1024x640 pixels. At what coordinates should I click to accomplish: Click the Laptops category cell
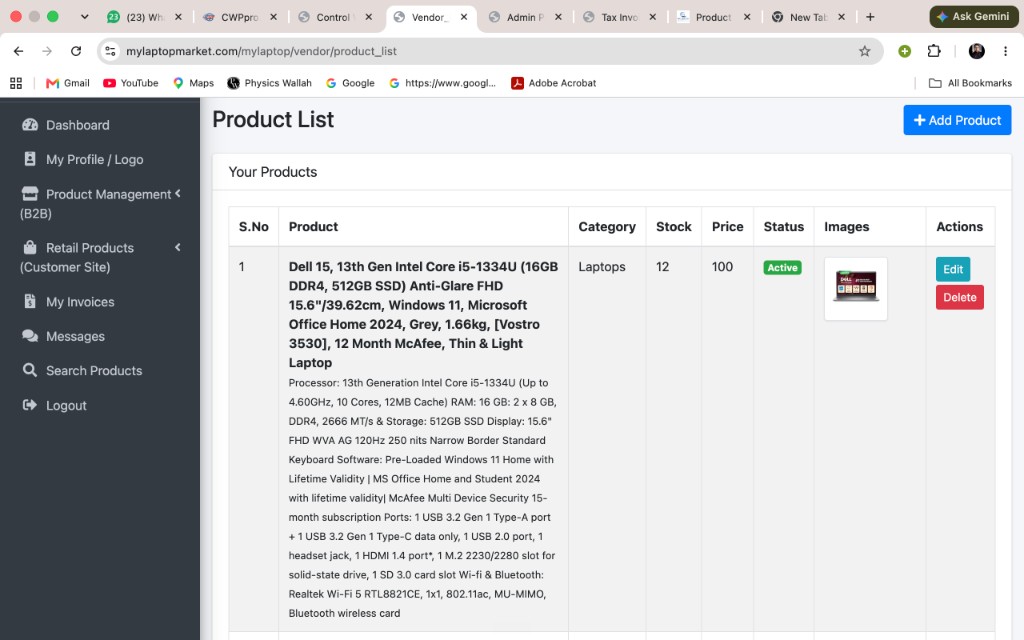pyautogui.click(x=601, y=266)
